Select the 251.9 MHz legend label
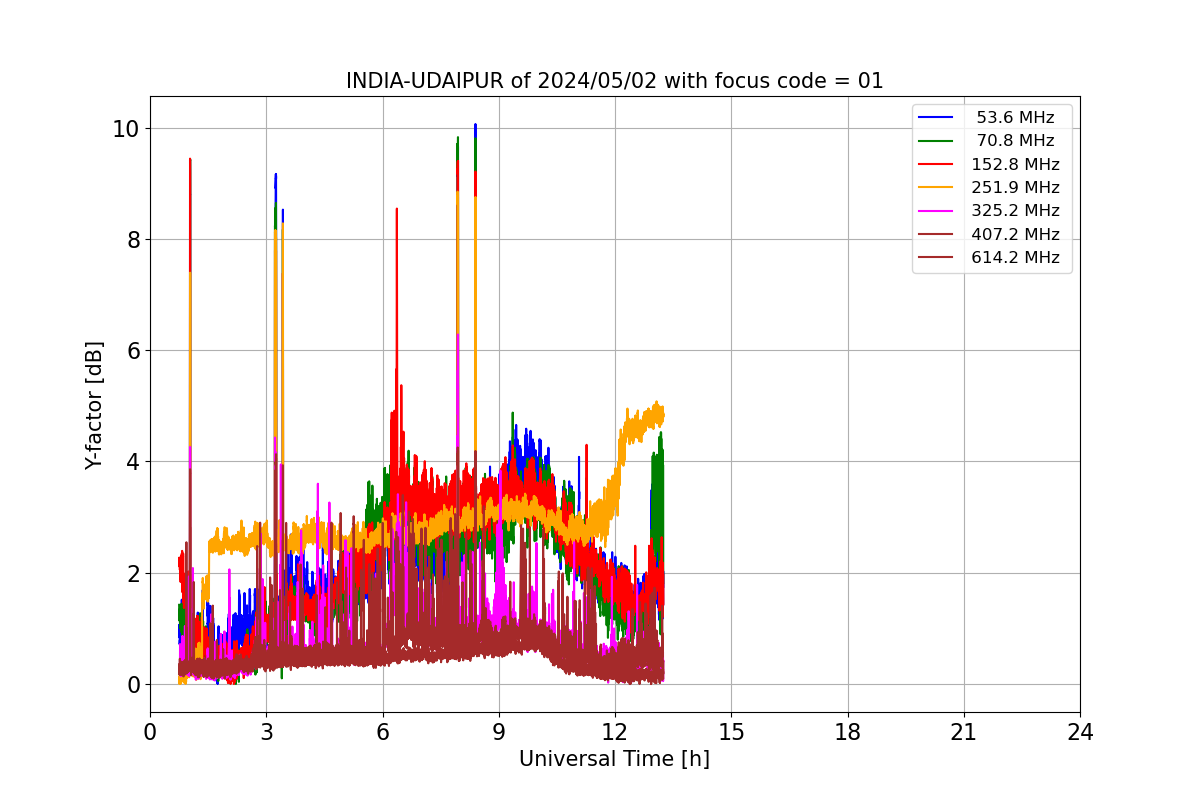The width and height of the screenshot is (1200, 800). (1015, 188)
